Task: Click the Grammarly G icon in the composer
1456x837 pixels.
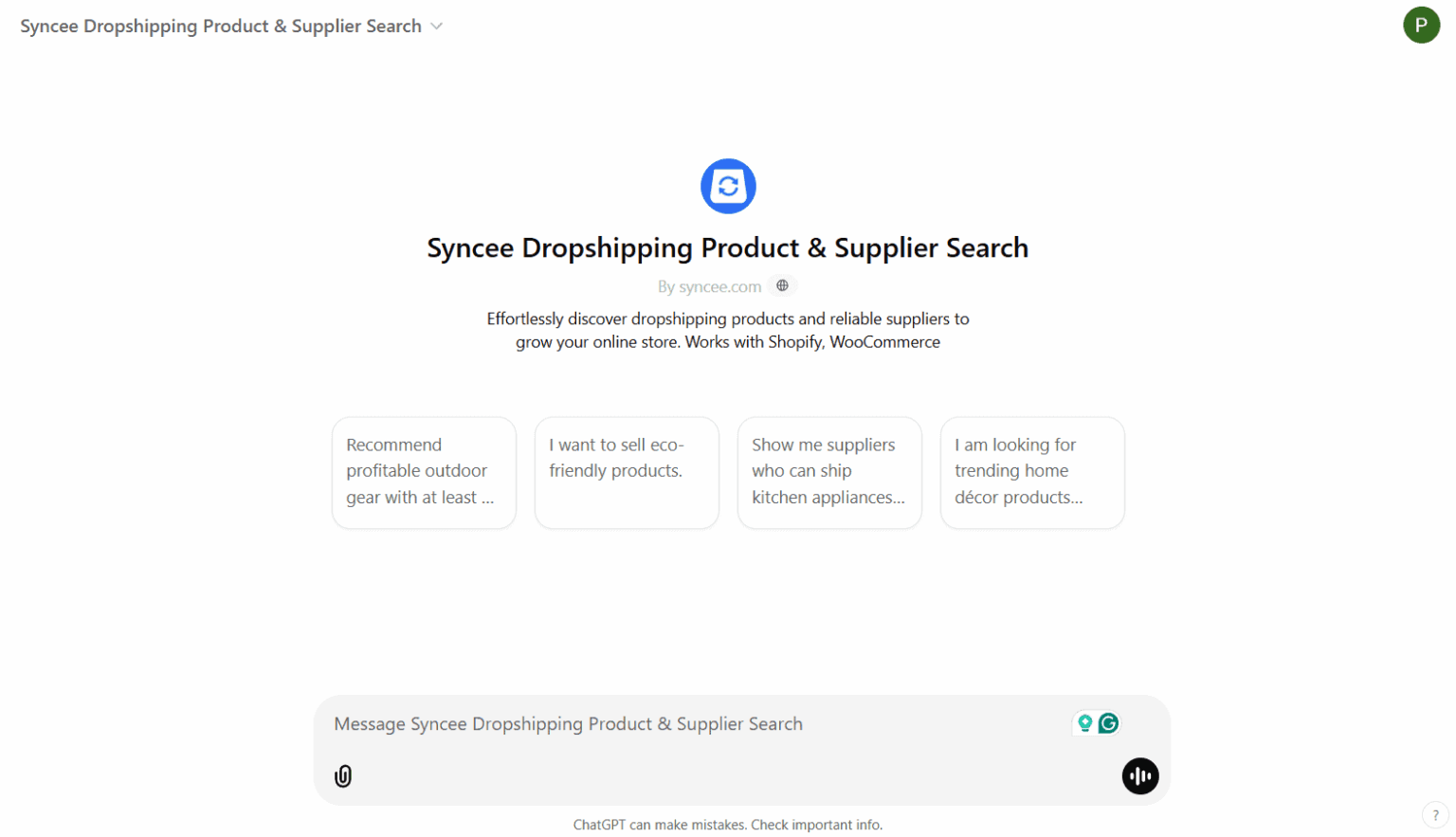Action: 1108,722
